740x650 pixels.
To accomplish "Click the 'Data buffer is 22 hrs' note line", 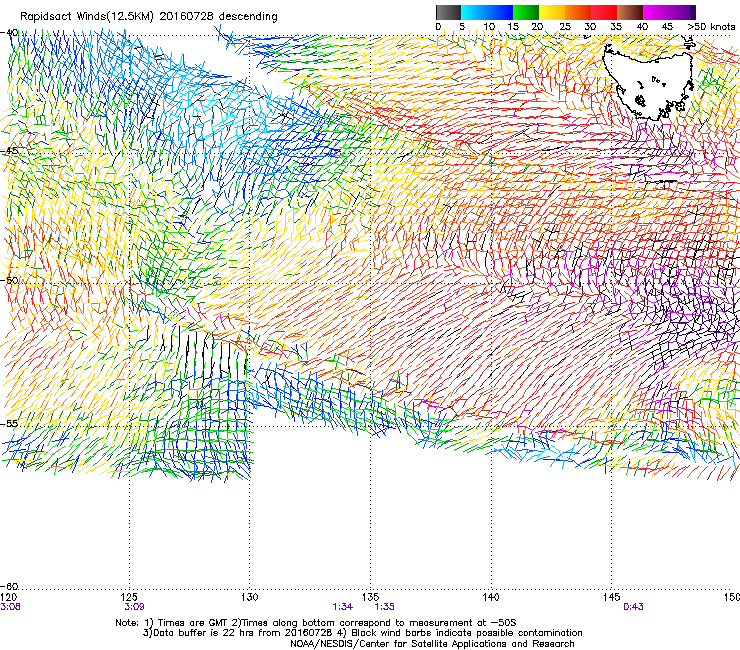I will (362, 633).
